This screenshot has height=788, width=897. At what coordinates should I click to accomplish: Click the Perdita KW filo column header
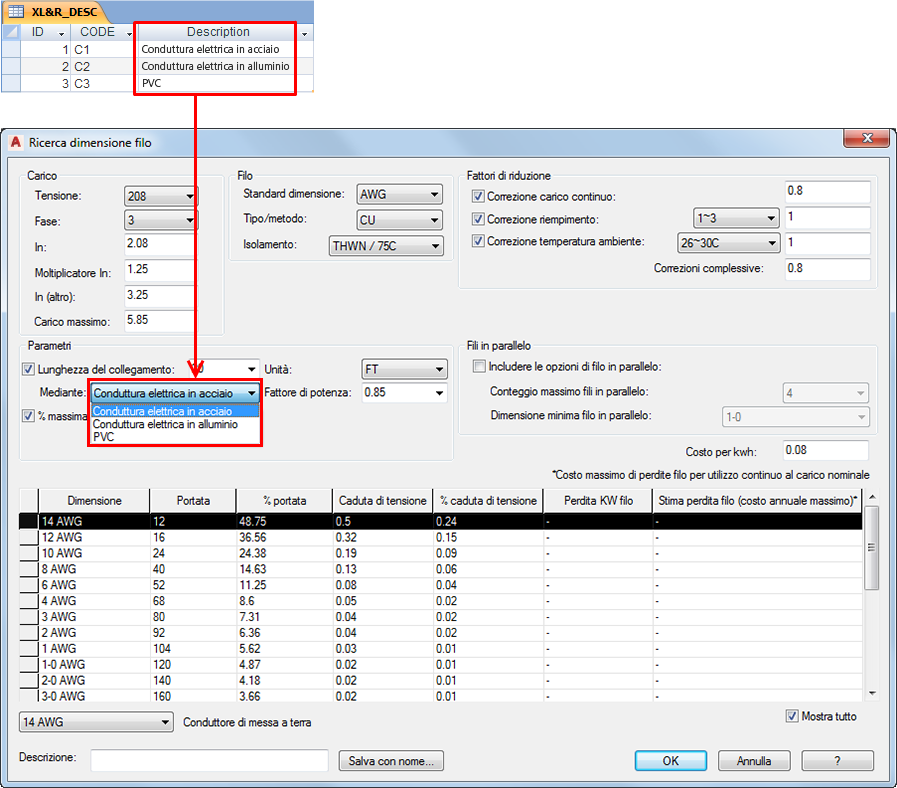pos(598,501)
